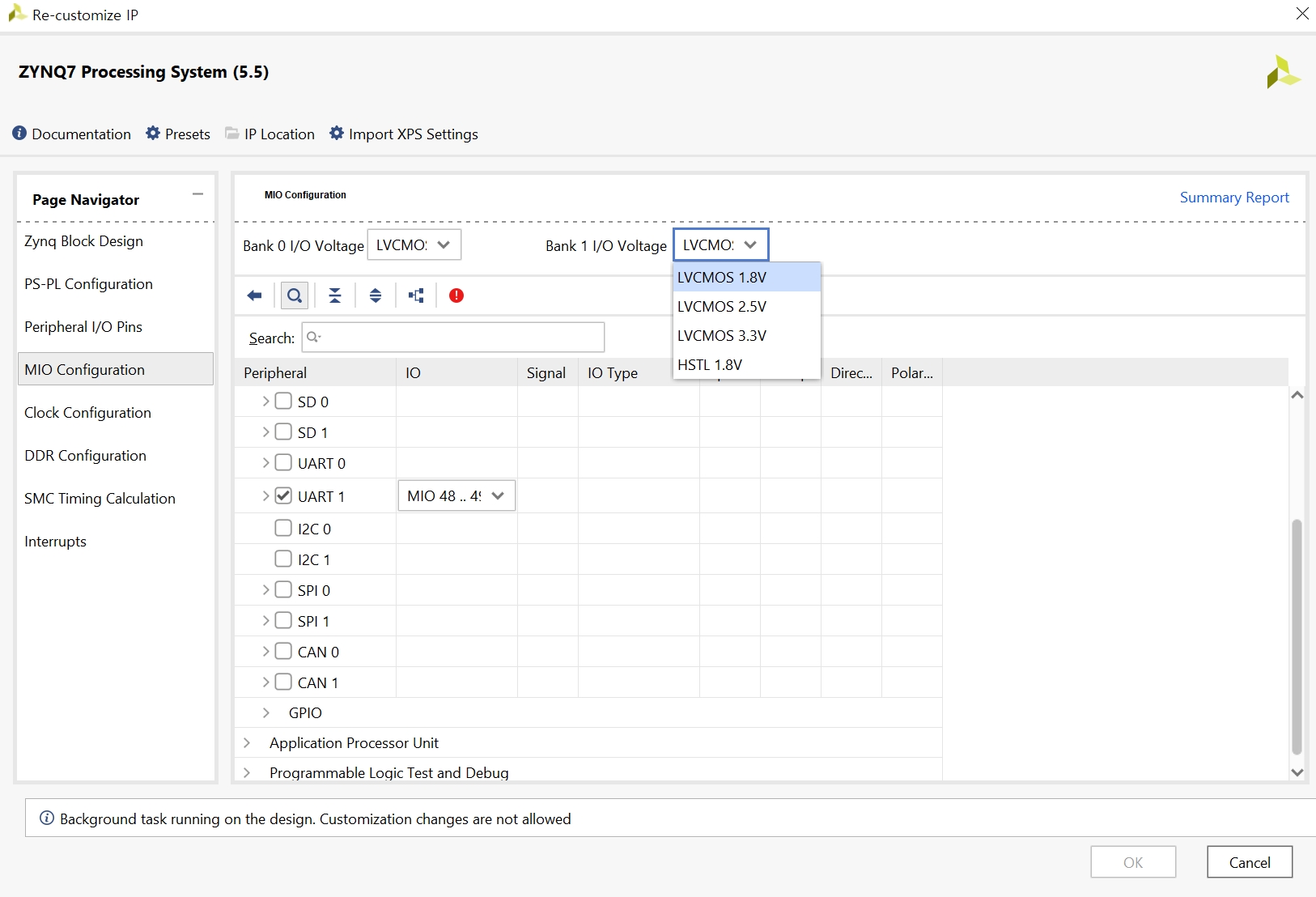Toggle the search magnifier toolbar icon
The height and width of the screenshot is (897, 1316).
pyautogui.click(x=295, y=295)
